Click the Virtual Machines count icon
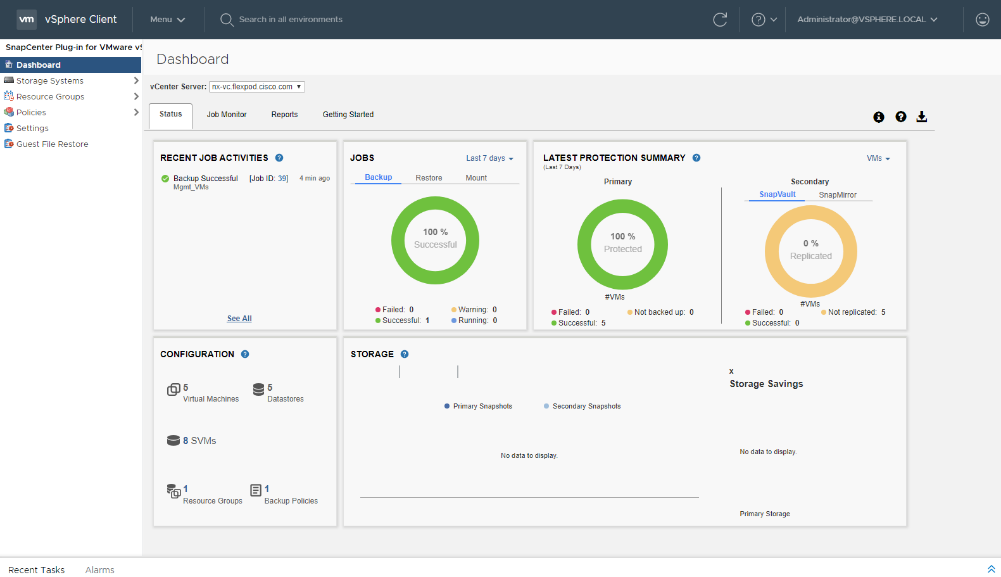The height and width of the screenshot is (577, 1001). (x=173, y=389)
